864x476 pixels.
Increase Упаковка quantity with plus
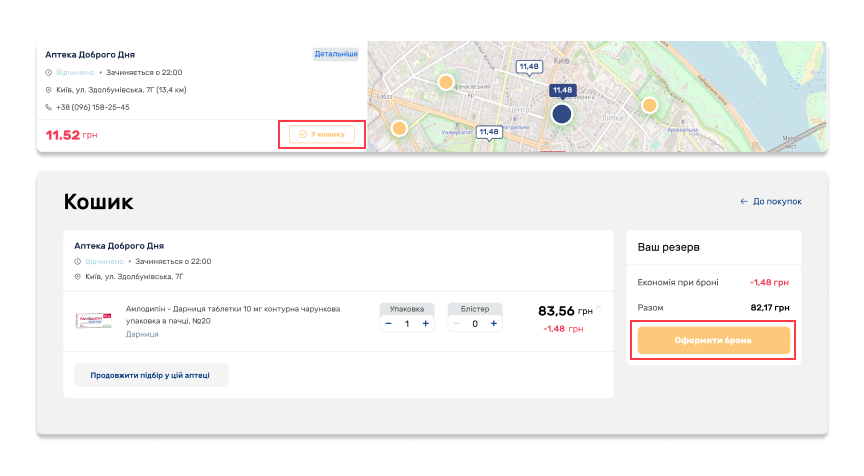click(x=425, y=324)
